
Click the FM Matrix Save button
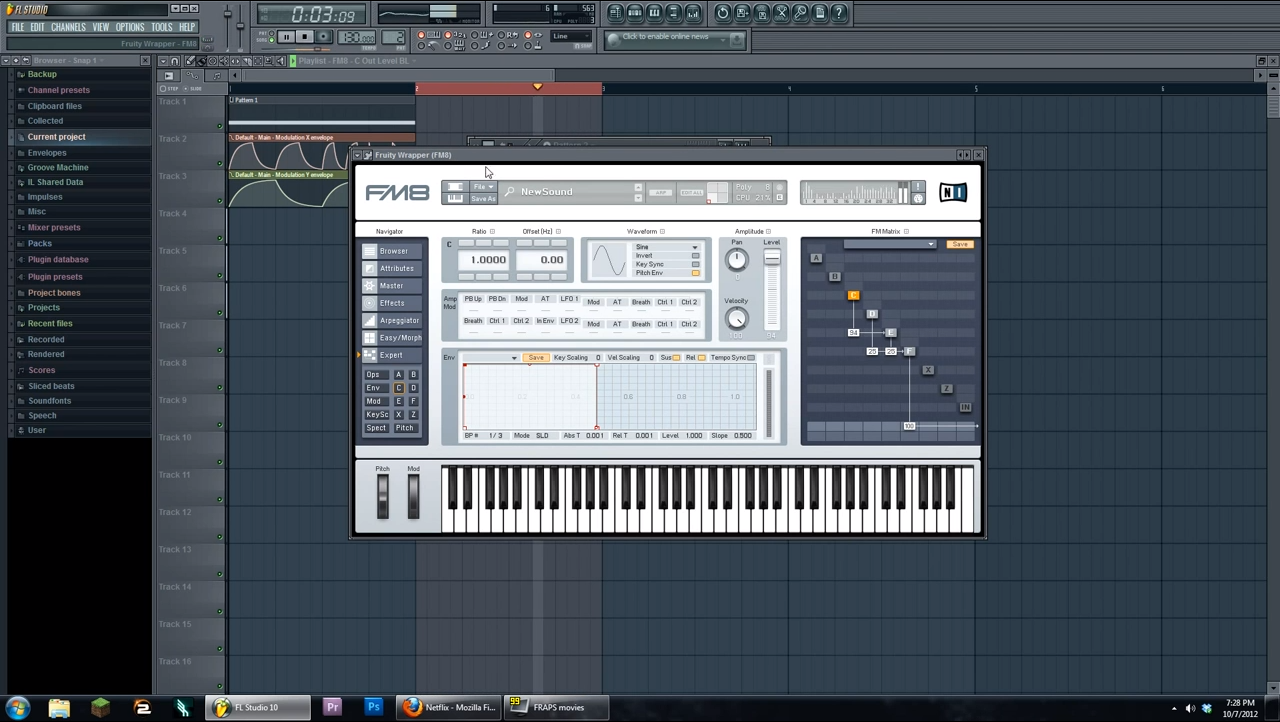[960, 244]
